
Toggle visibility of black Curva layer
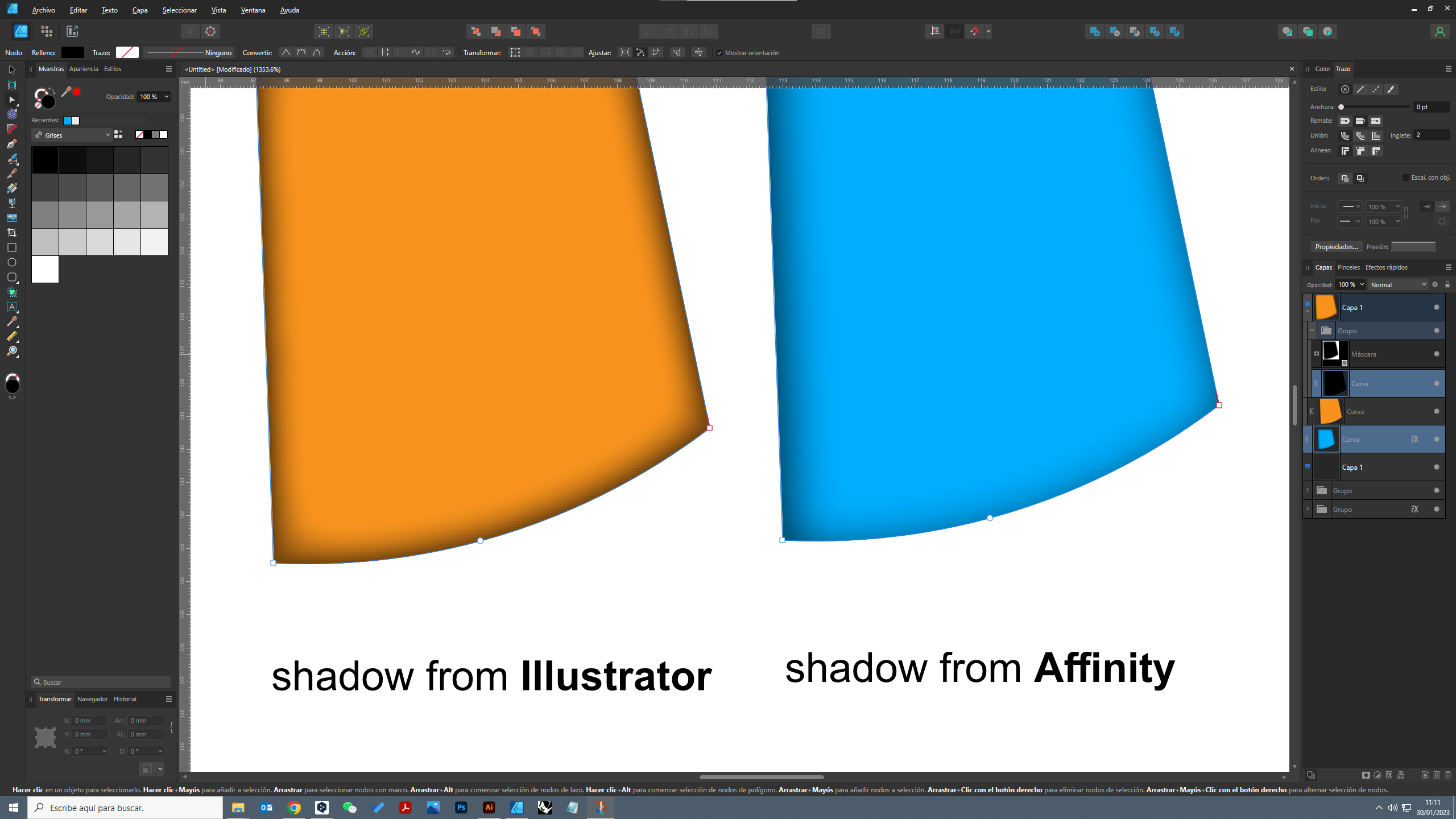tap(1437, 383)
